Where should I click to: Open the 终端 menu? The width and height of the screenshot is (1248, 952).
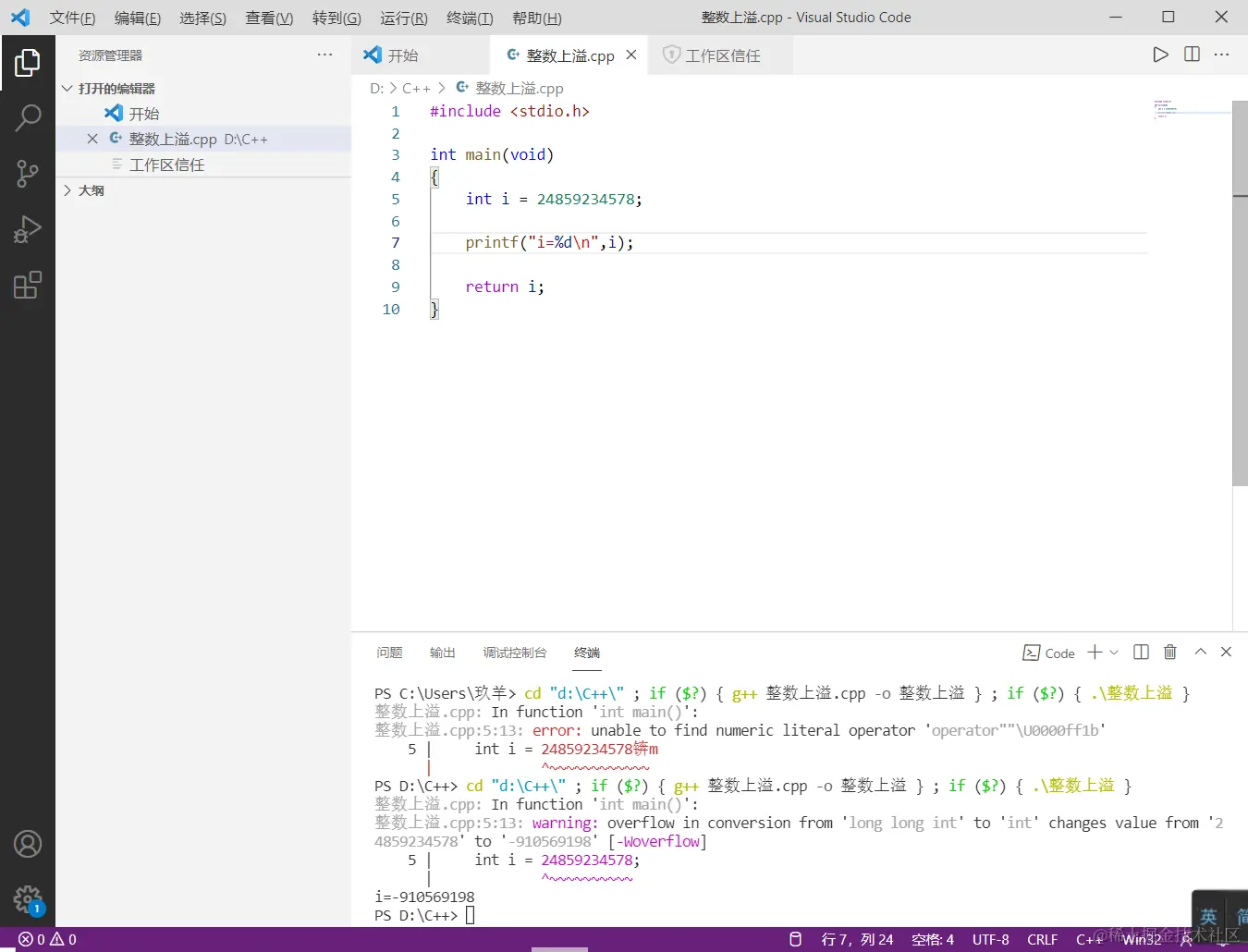coord(470,18)
